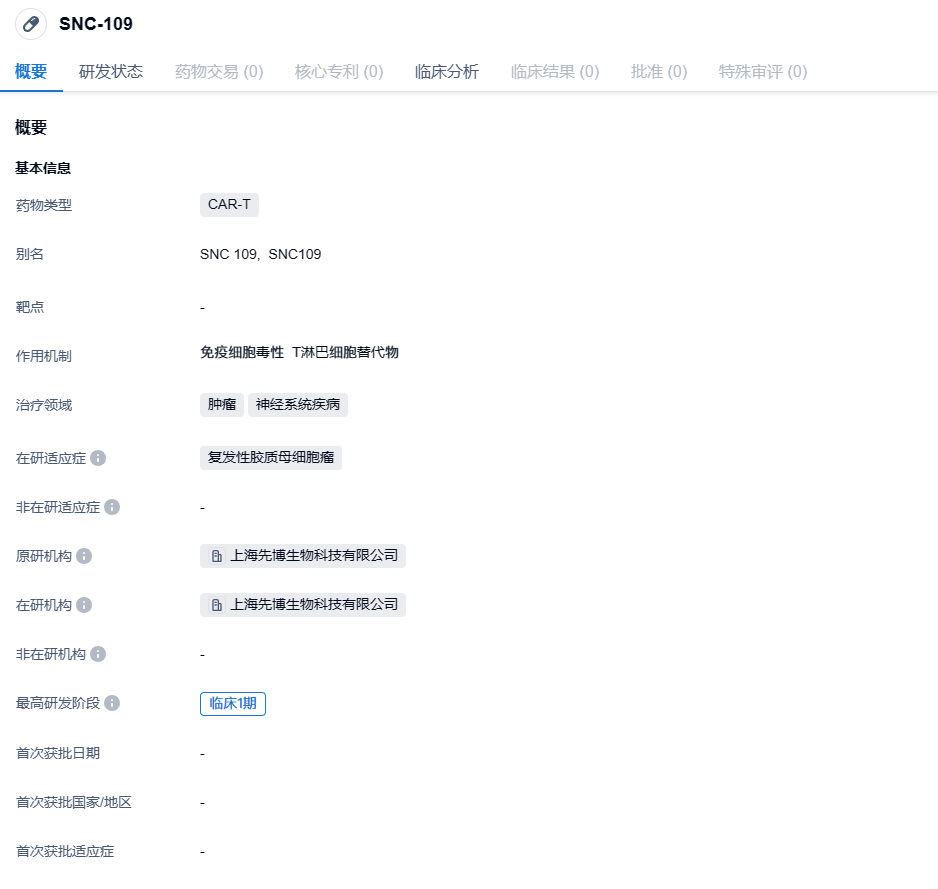Click info icon next to 非在研适应症
938x889 pixels.
tap(112, 507)
